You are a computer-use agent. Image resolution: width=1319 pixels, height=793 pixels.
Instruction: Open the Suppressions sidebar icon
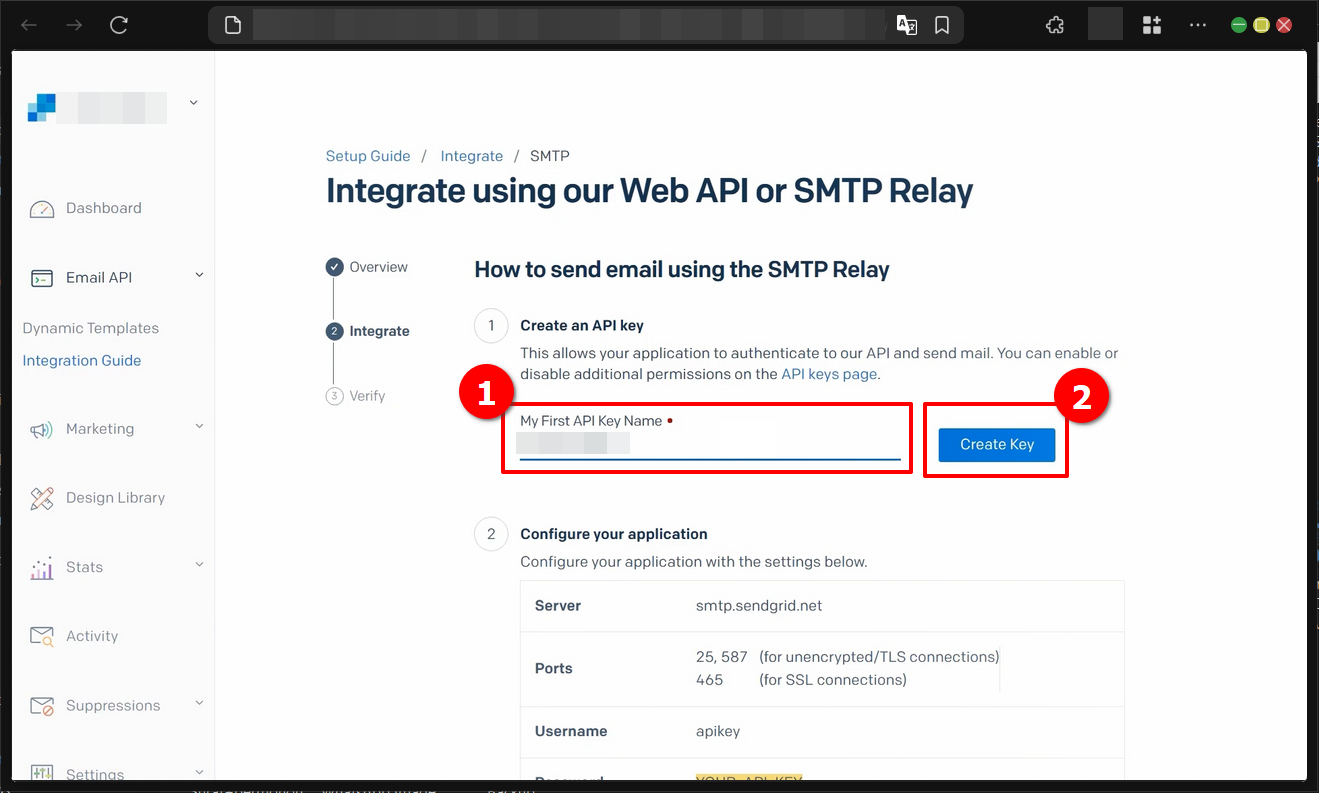click(x=42, y=705)
